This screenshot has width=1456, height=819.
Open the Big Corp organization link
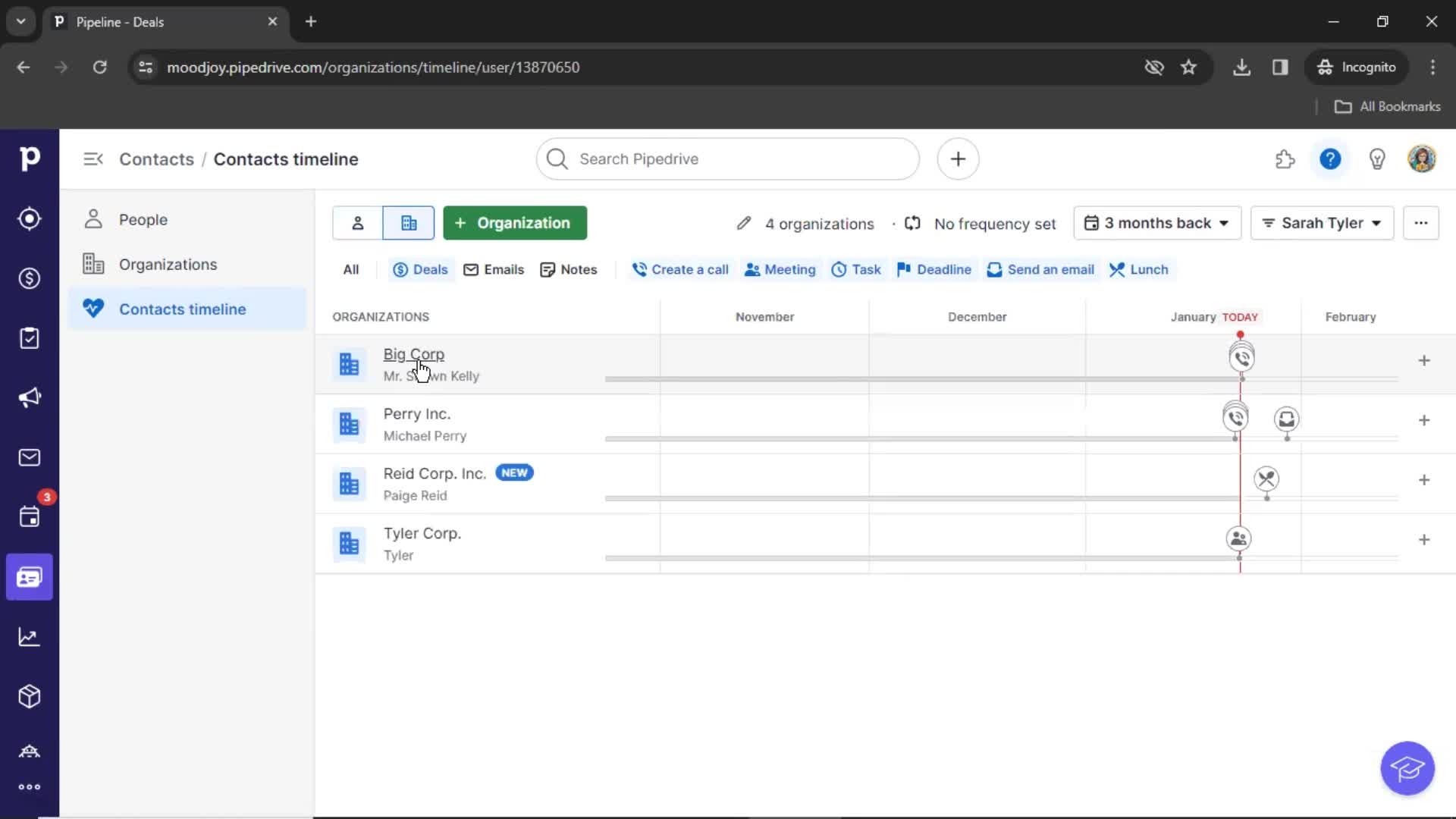[x=413, y=354]
